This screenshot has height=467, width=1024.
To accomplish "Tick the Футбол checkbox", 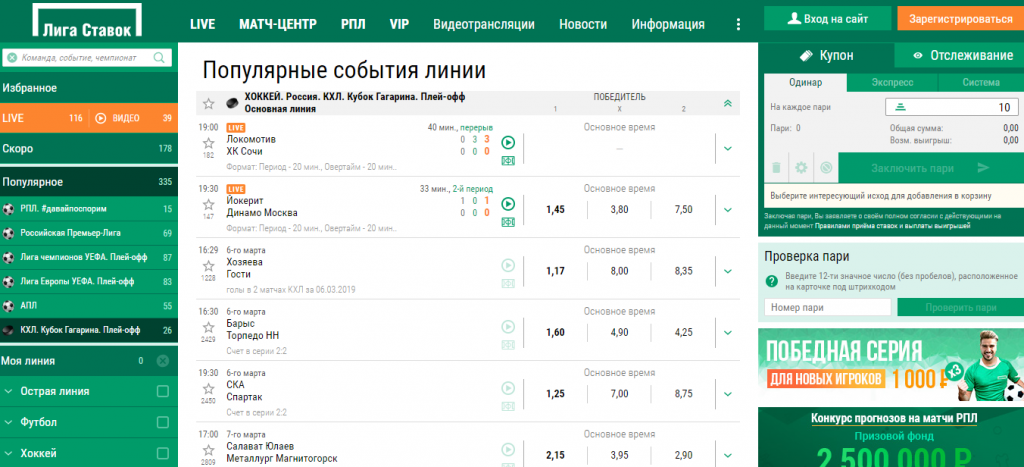I will pyautogui.click(x=163, y=423).
